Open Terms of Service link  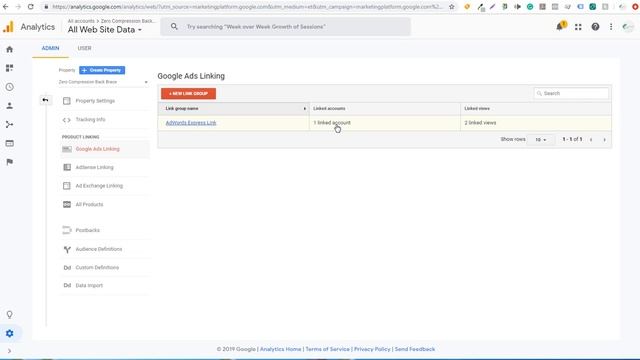click(x=327, y=349)
